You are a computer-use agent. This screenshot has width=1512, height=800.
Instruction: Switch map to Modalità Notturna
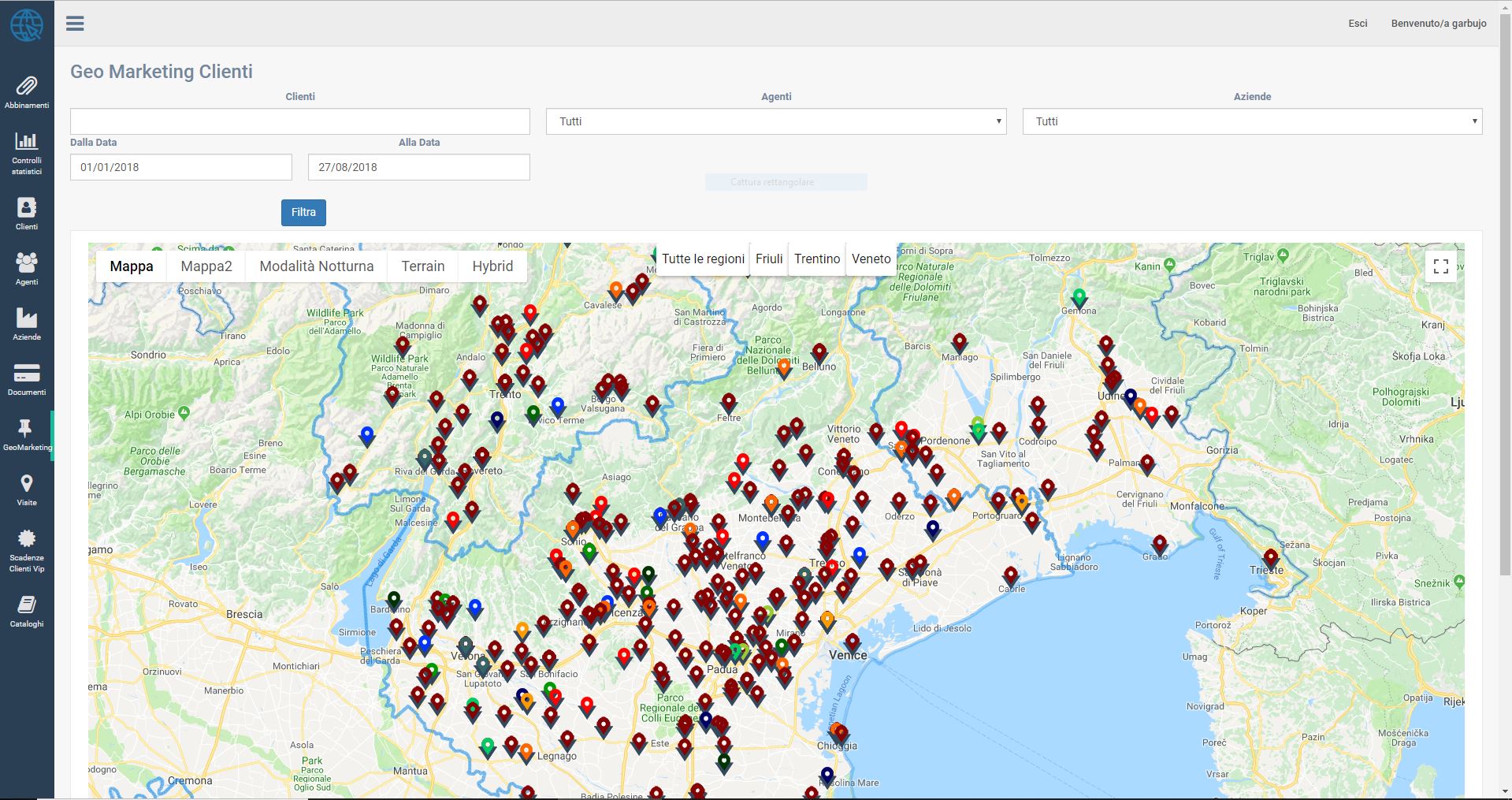pos(317,266)
